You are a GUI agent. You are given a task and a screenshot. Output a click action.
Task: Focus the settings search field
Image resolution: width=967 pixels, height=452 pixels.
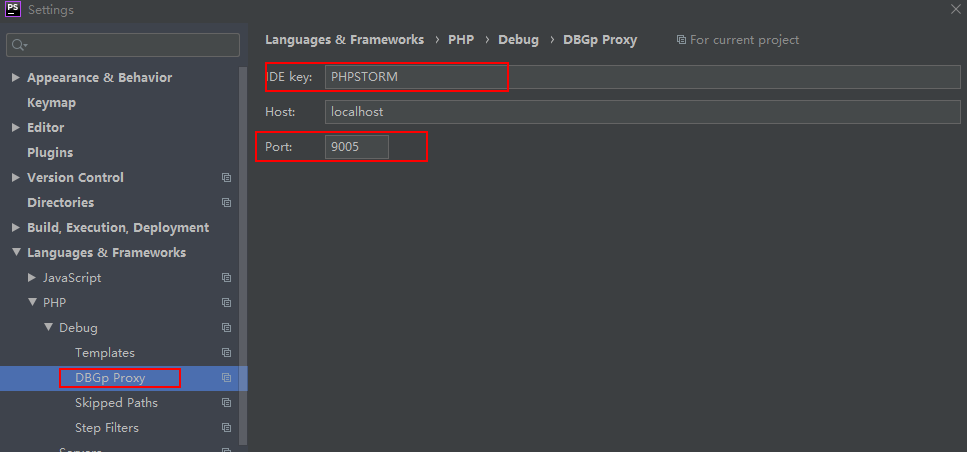[123, 45]
